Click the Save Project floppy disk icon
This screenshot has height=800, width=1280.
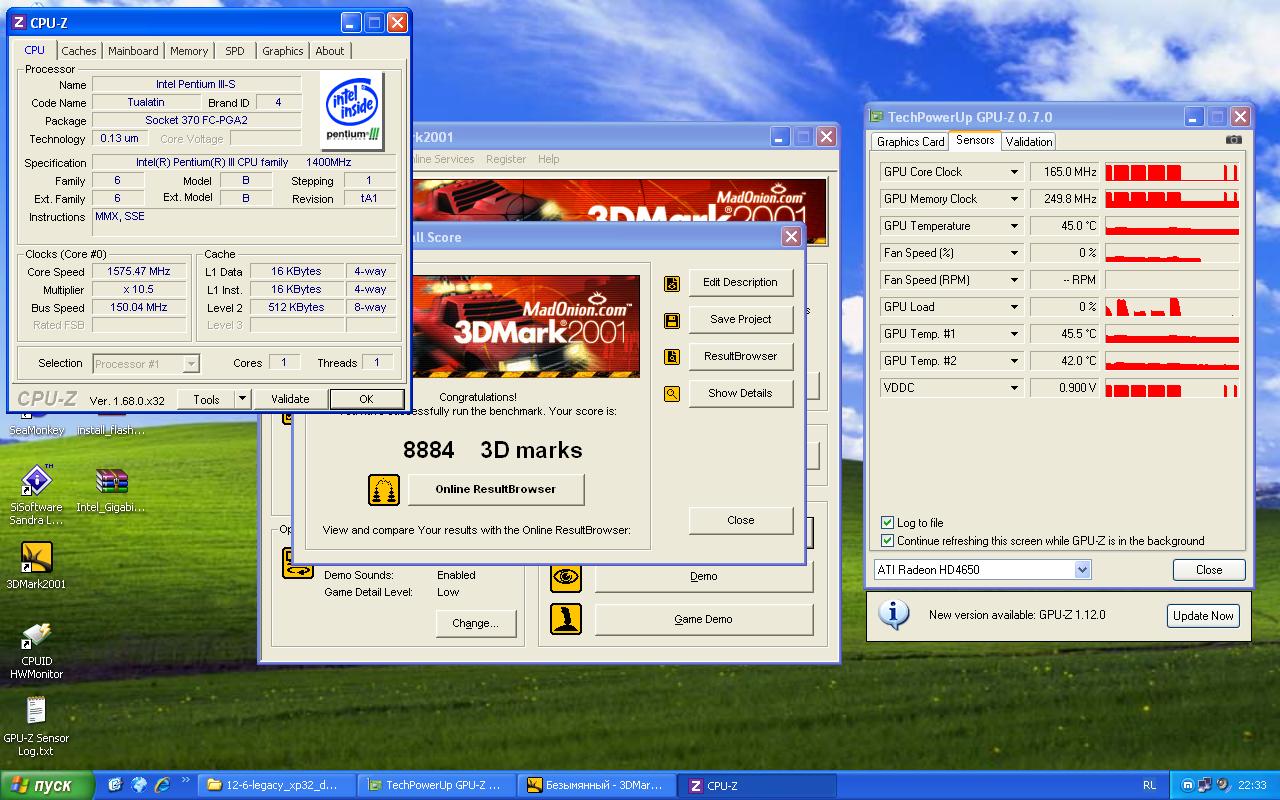click(672, 320)
